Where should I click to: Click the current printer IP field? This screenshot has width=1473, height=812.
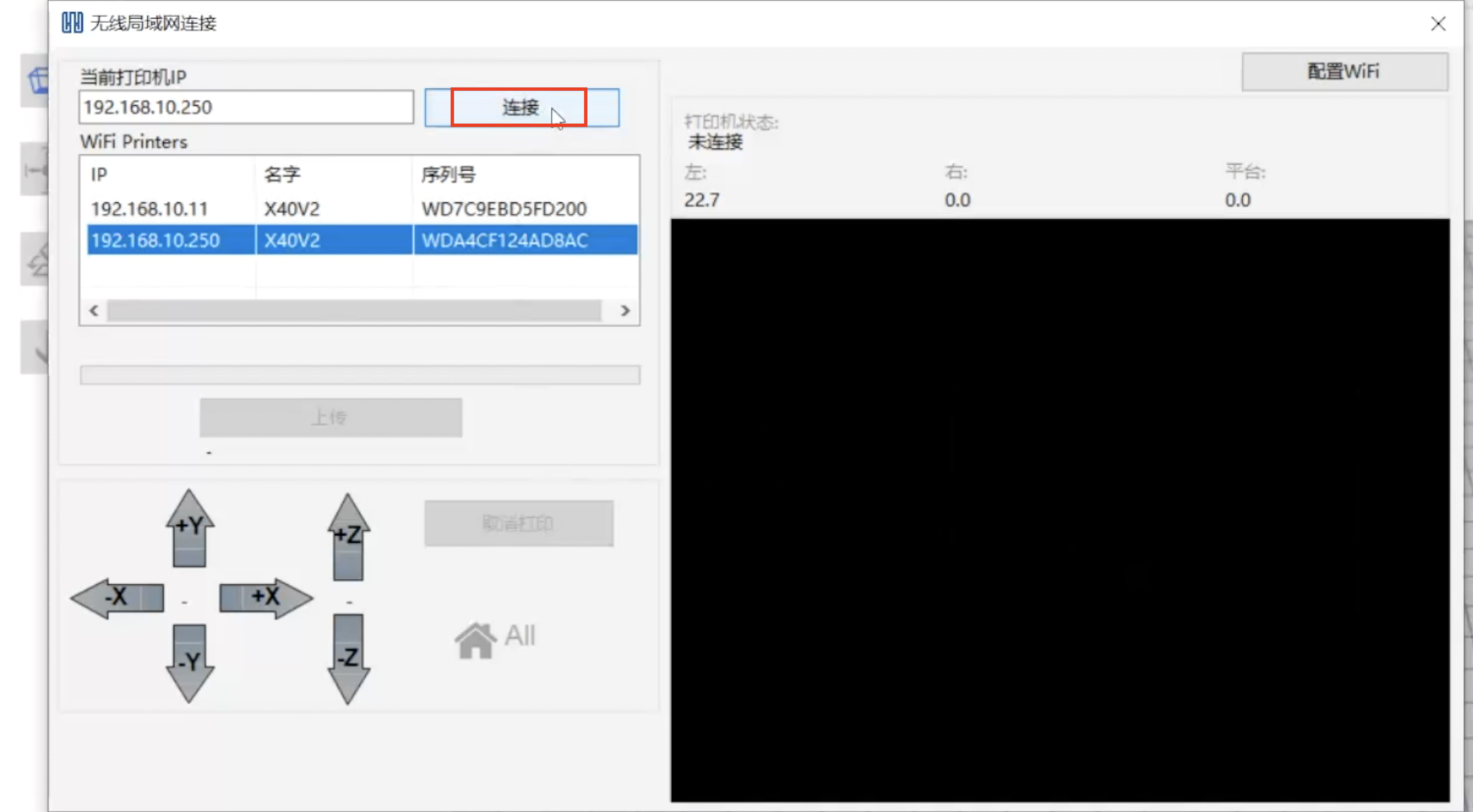click(x=245, y=107)
